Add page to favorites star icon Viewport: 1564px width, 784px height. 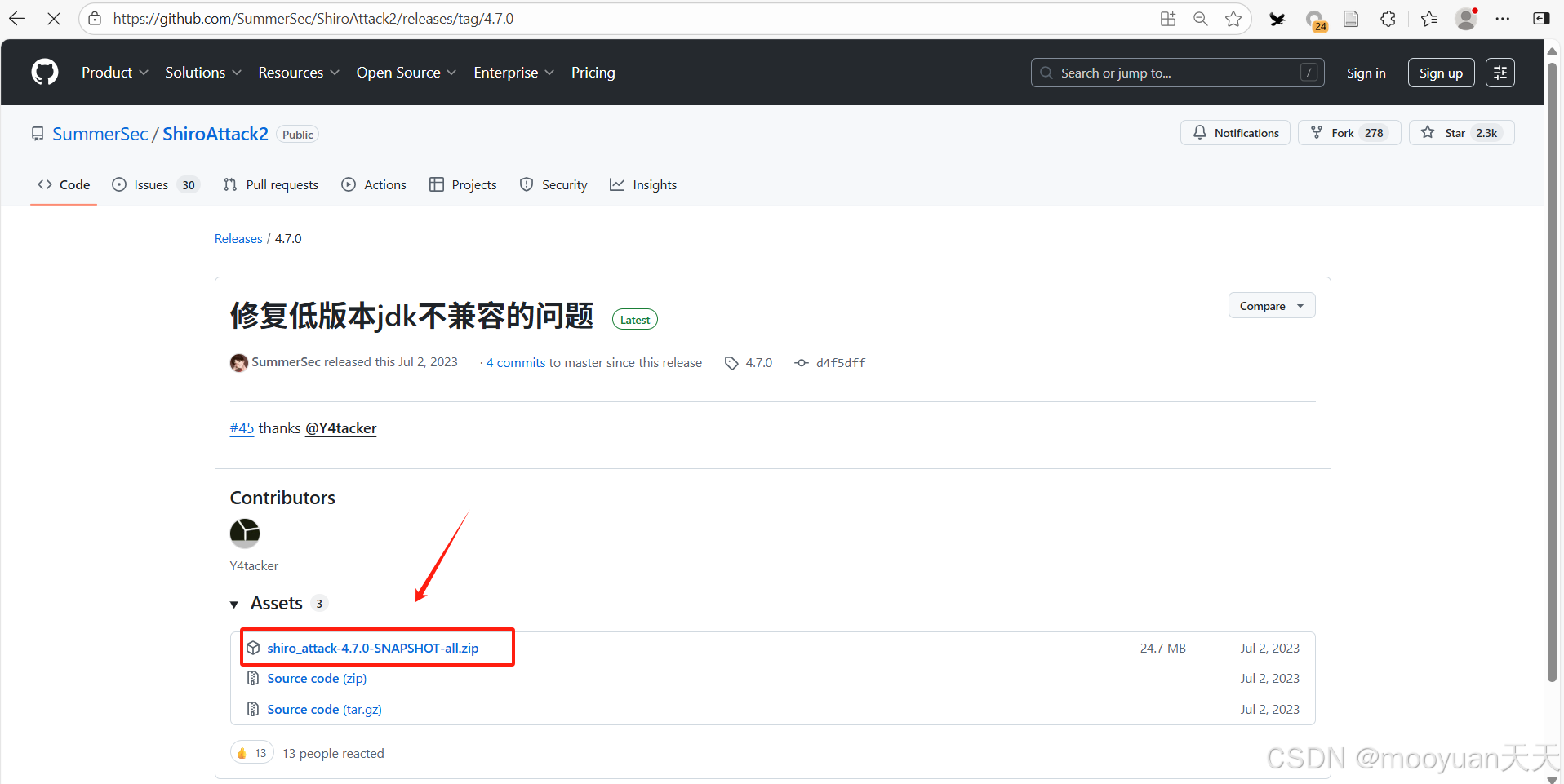1233,19
